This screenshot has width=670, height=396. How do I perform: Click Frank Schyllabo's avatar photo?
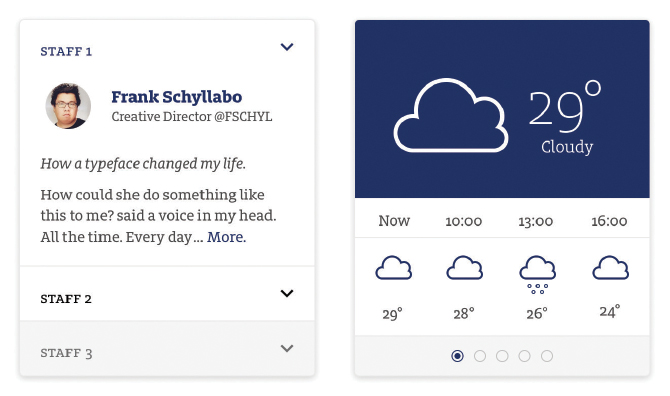[x=68, y=106]
